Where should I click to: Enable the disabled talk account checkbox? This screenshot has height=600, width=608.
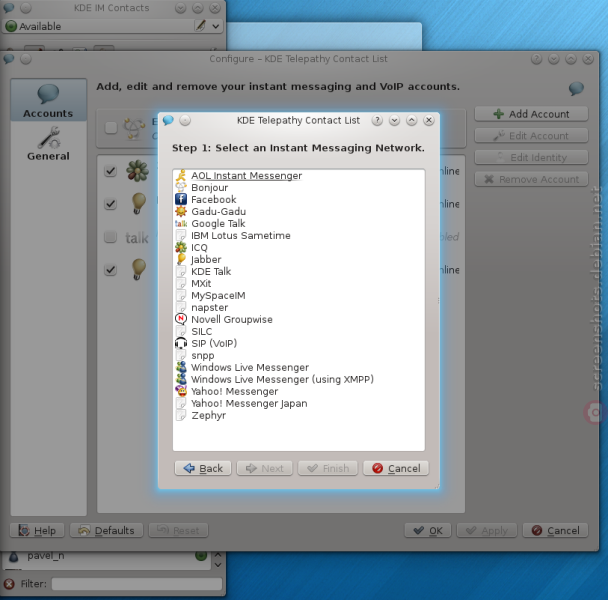pos(111,237)
